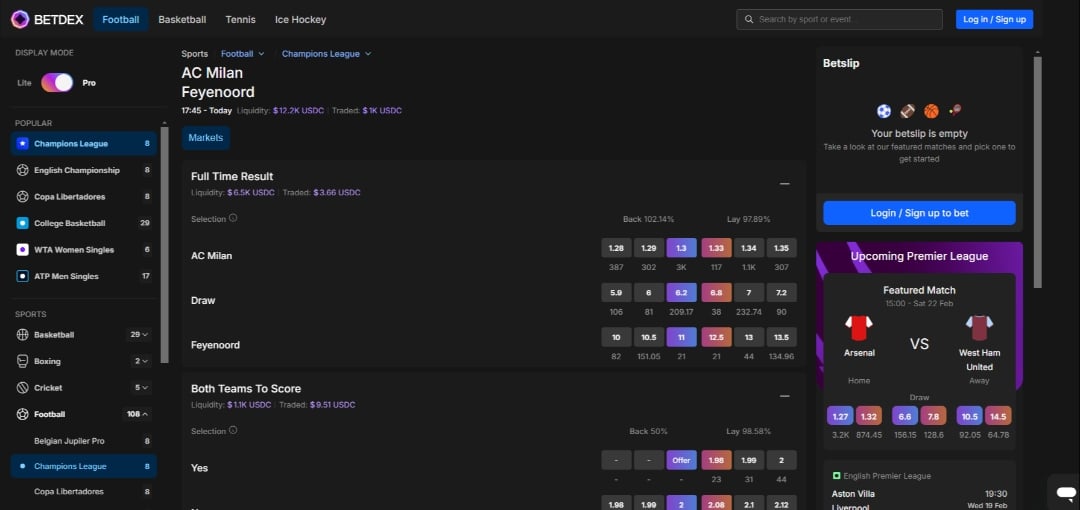Select Draw lay odds 7.2

782,292
